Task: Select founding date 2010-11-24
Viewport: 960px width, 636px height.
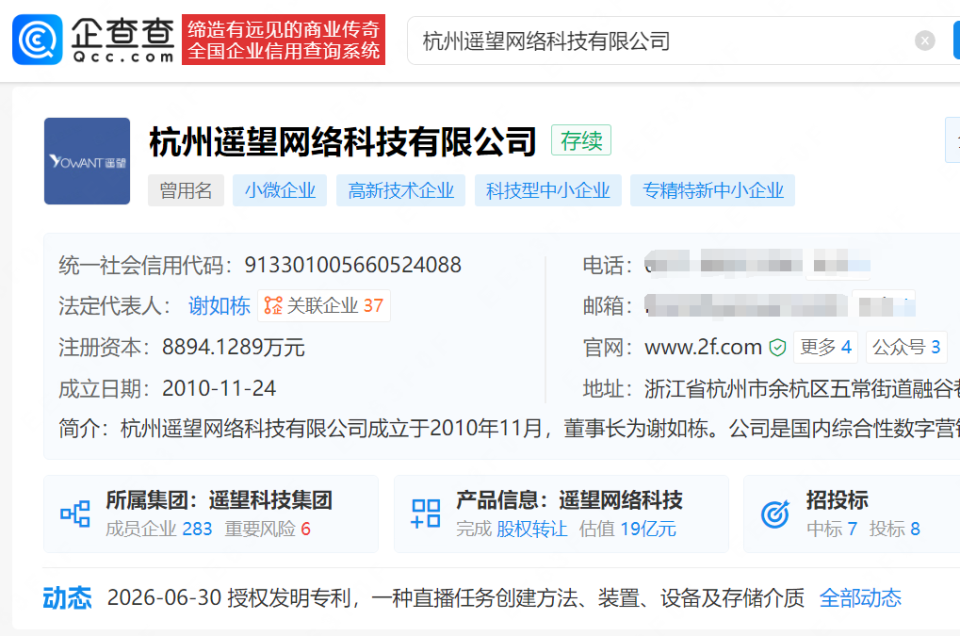Action: [219, 389]
